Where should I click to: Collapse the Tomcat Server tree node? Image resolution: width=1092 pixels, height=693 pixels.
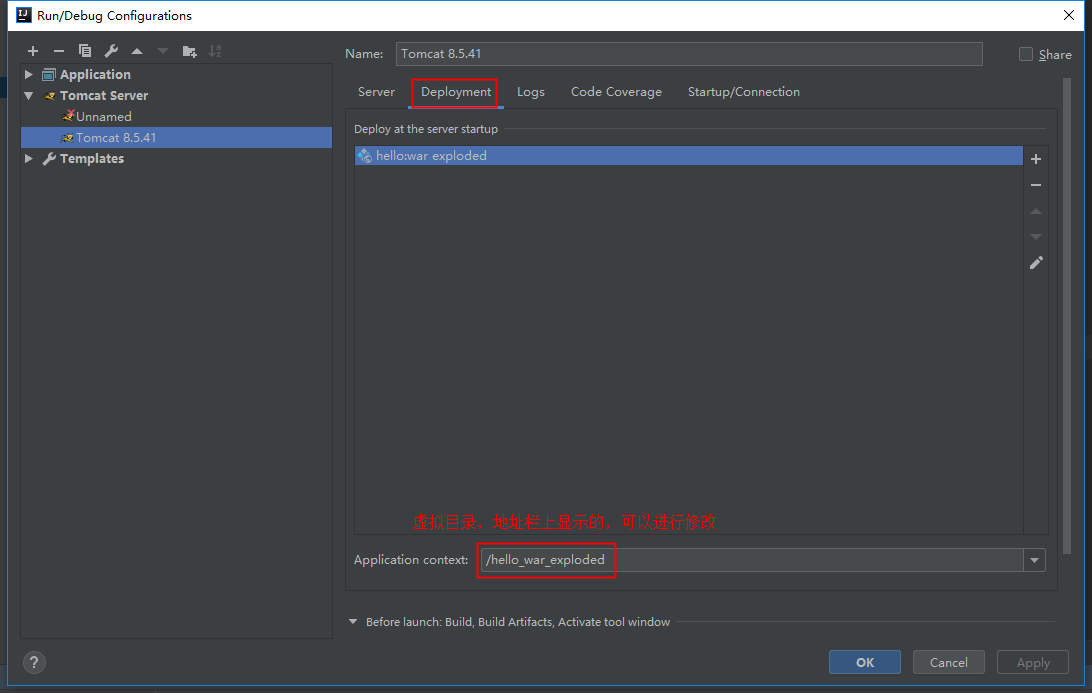(29, 95)
